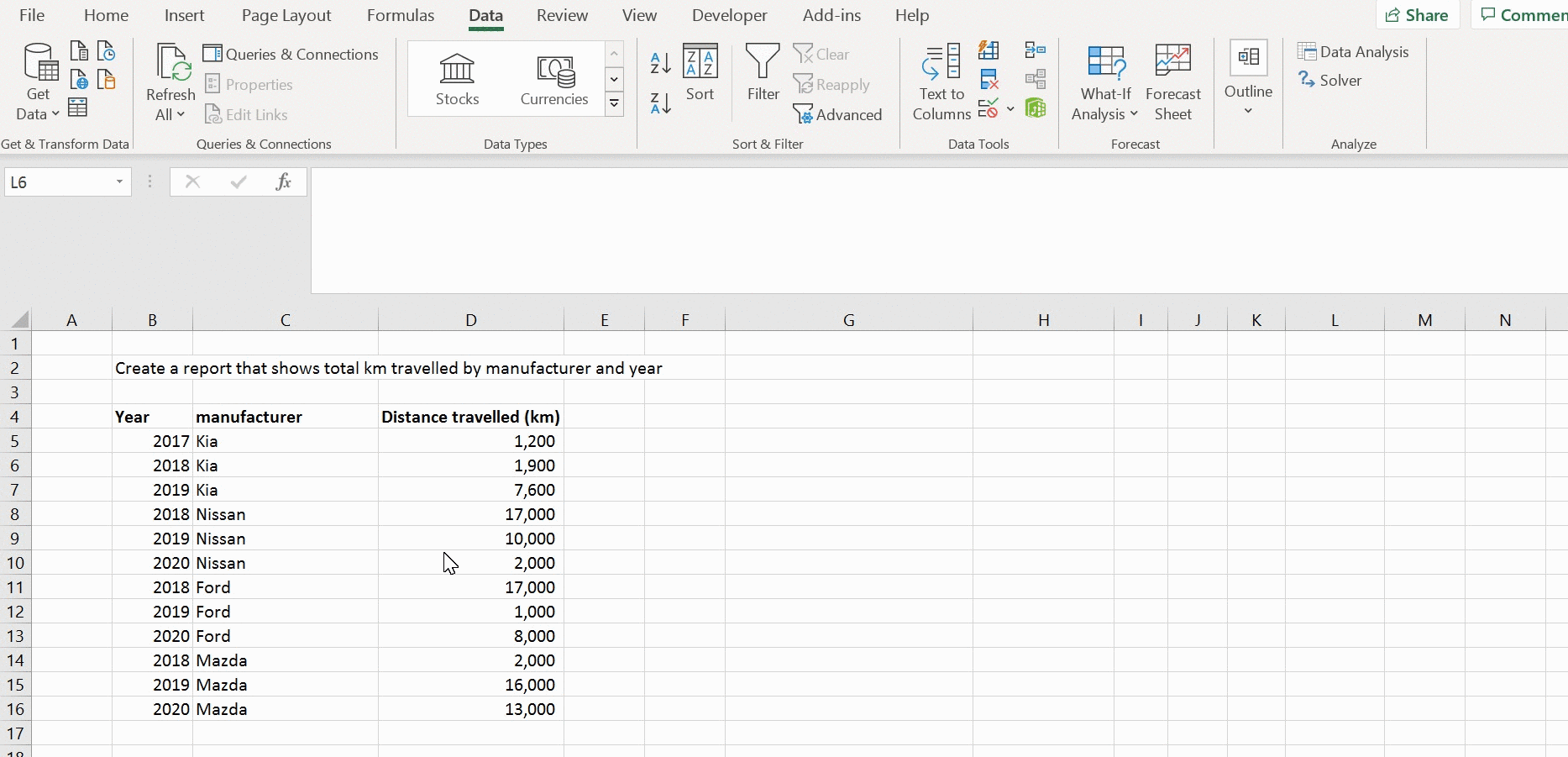Expand the Name Box dropdown arrow
The height and width of the screenshot is (757, 1568).
point(119,182)
